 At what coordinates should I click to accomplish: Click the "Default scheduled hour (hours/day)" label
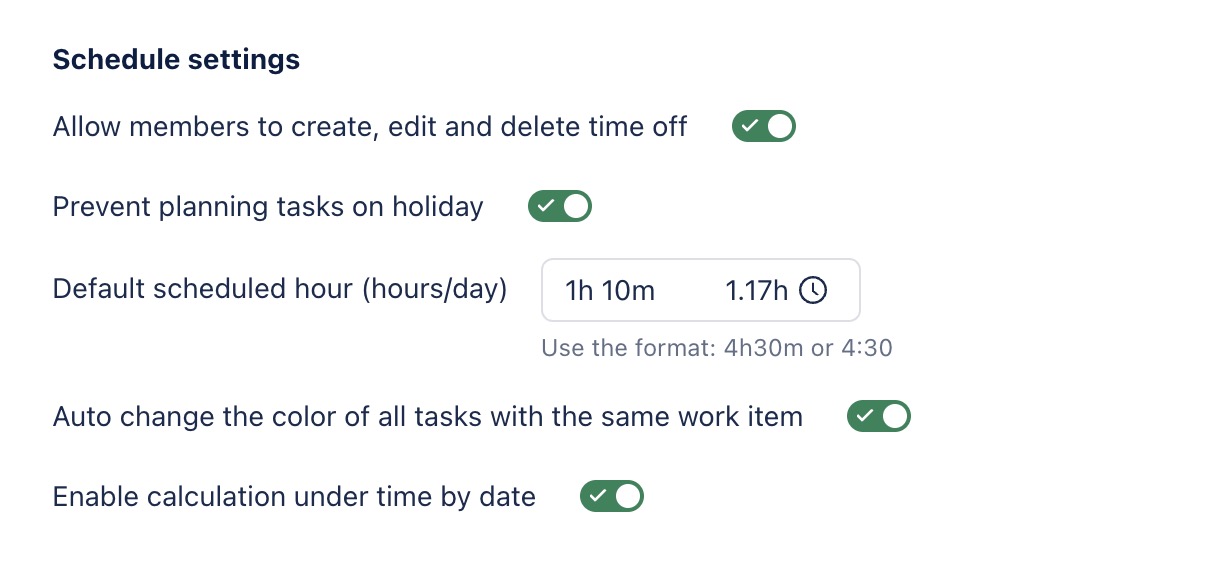tap(280, 290)
